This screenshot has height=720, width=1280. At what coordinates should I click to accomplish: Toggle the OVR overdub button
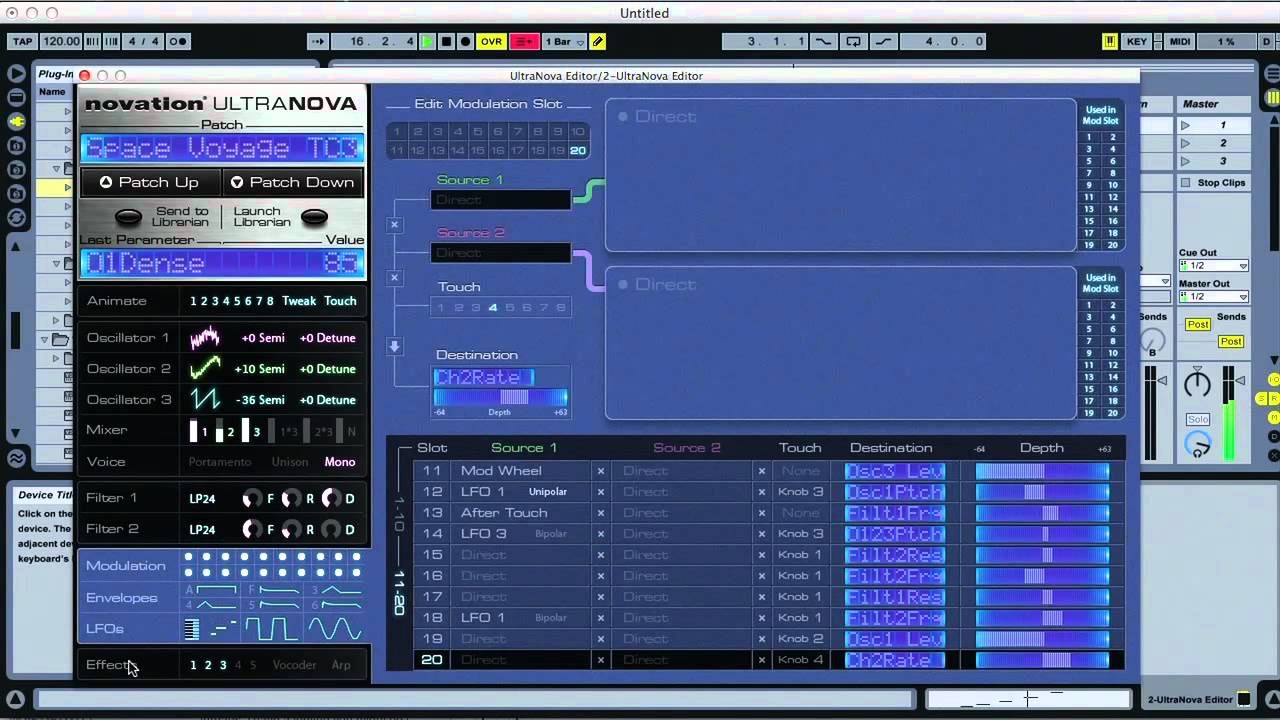coord(491,41)
